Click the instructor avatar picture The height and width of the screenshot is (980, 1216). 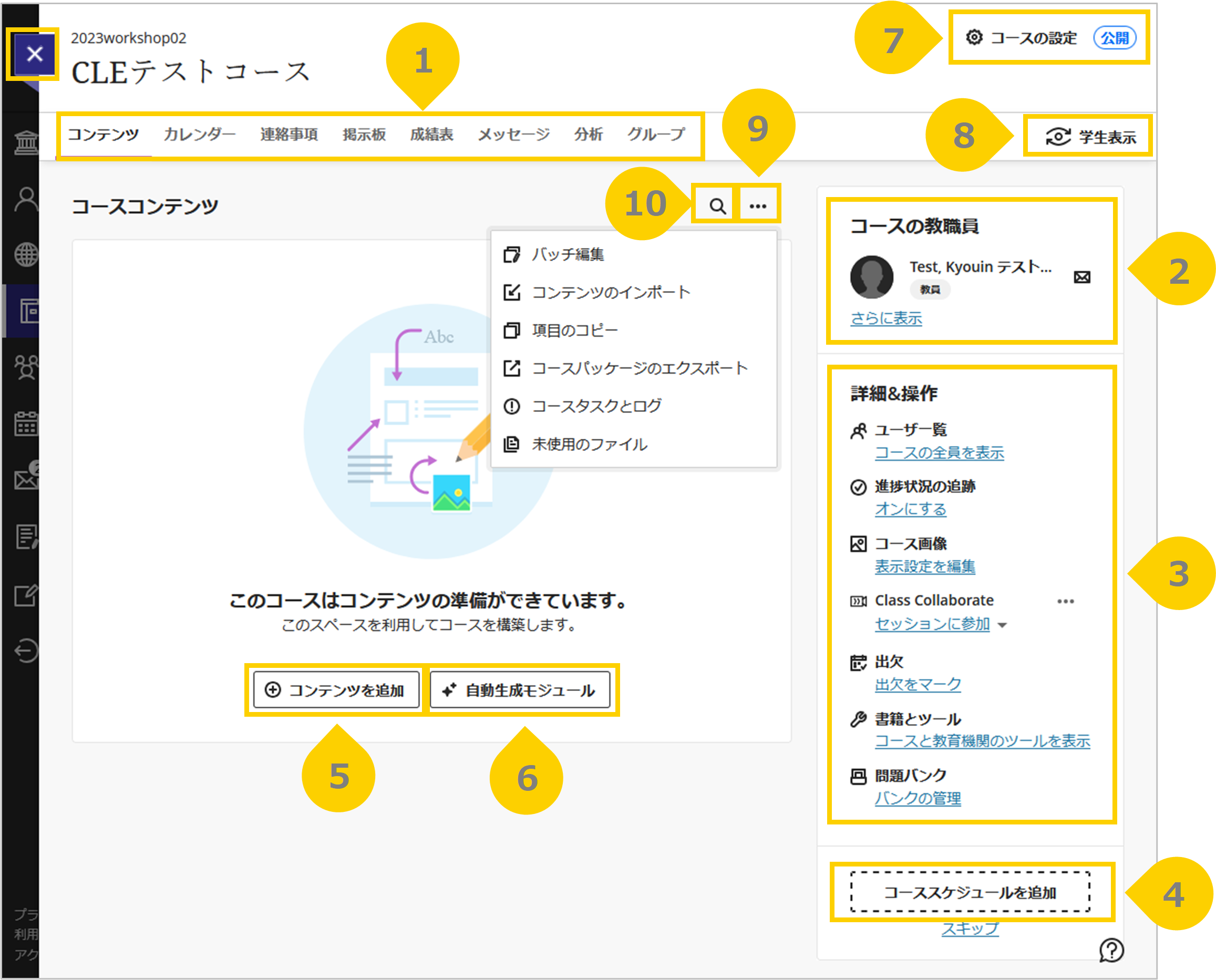tap(872, 276)
